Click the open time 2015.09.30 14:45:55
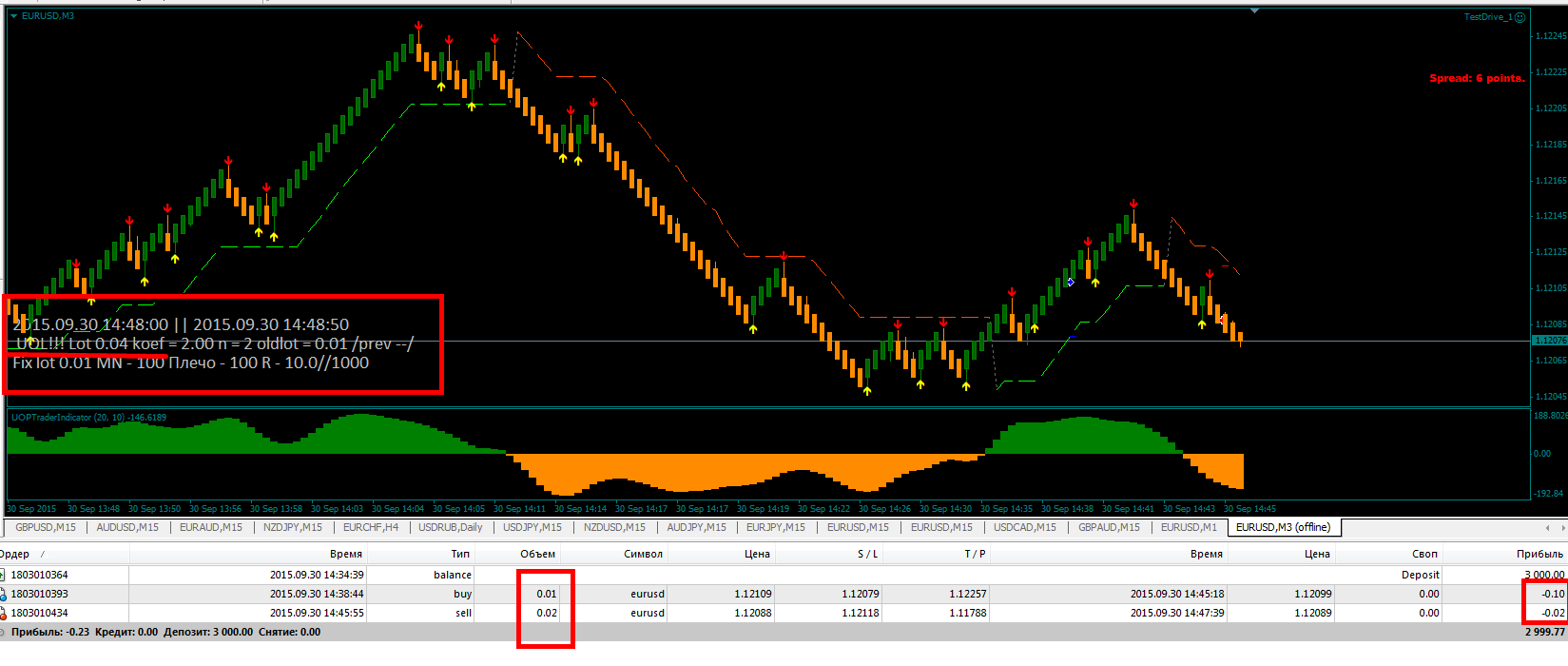1568x666 pixels. pyautogui.click(x=317, y=613)
